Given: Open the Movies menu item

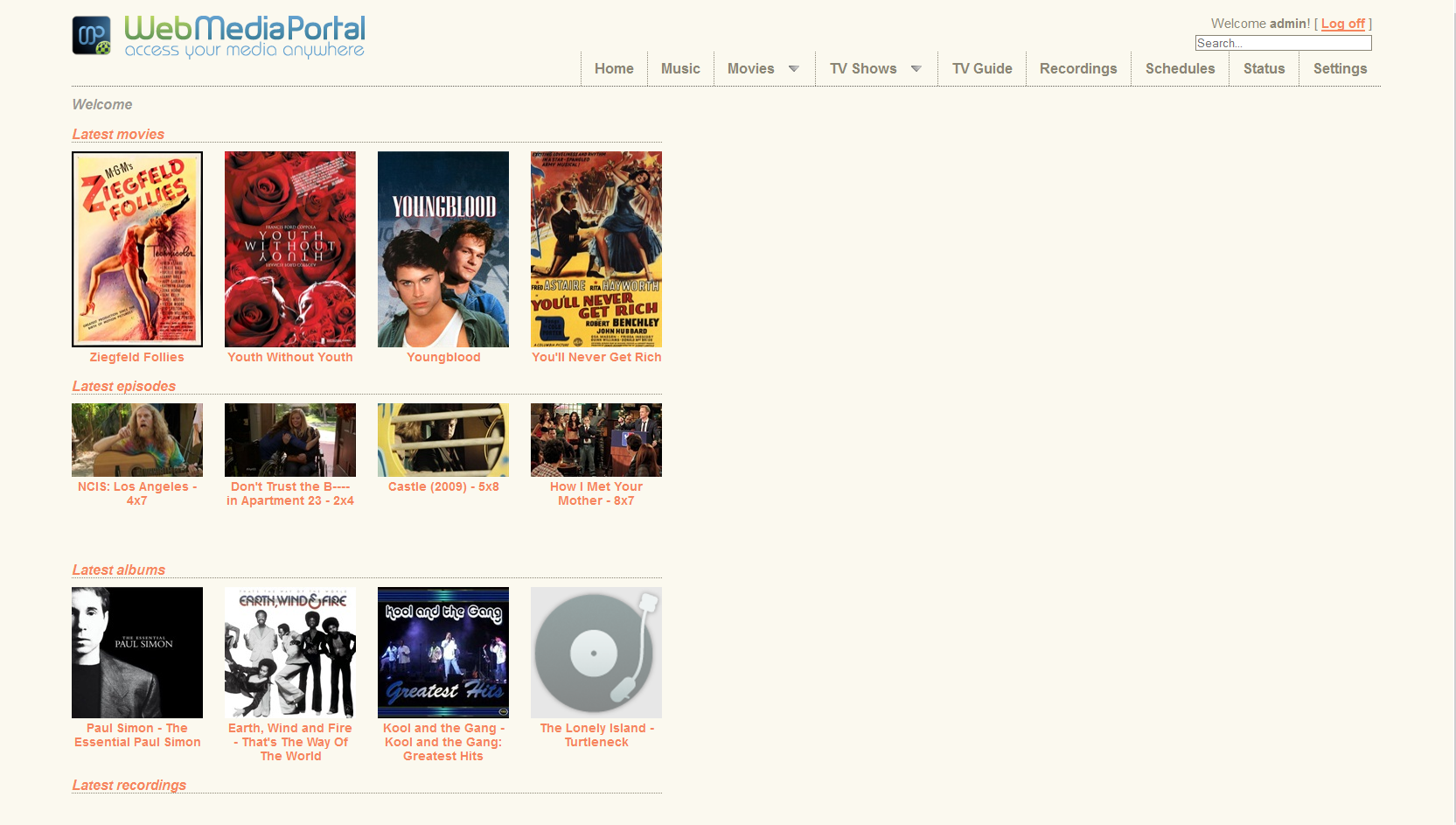Looking at the screenshot, I should tap(751, 68).
